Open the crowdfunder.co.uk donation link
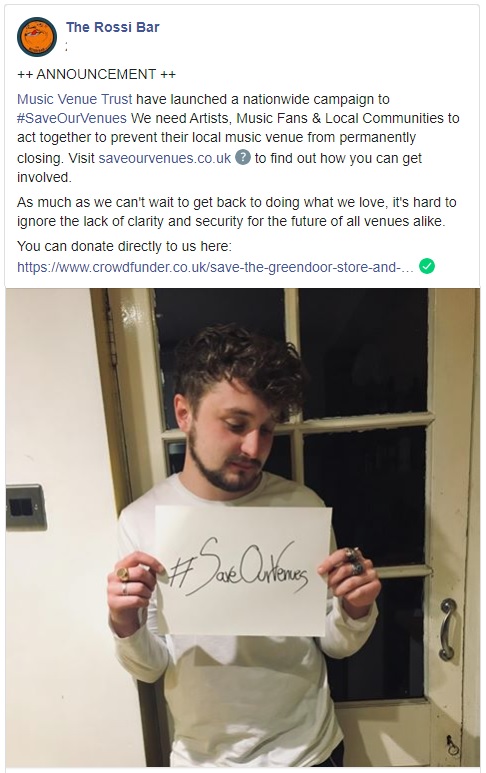Screen dimensions: 486x773 (x=215, y=267)
